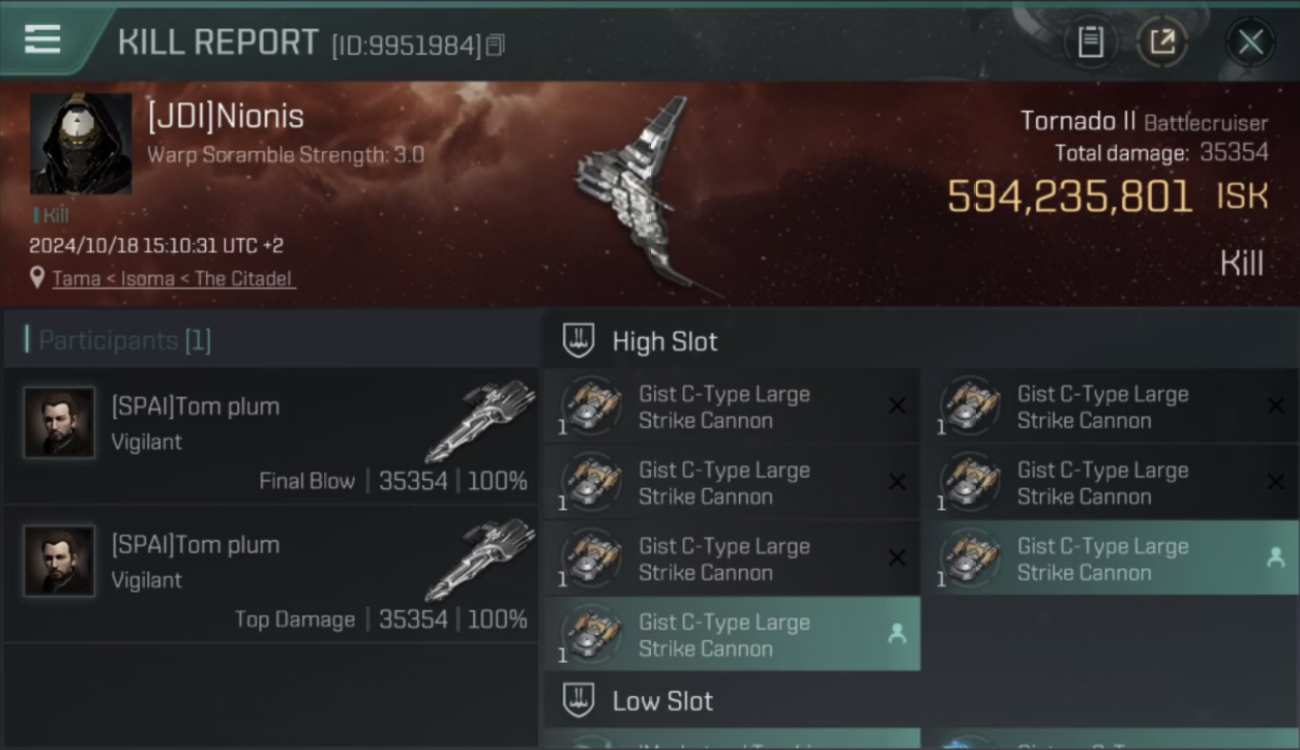Click the clipboard report icon
Viewport: 1300px width, 750px height.
tap(1090, 42)
